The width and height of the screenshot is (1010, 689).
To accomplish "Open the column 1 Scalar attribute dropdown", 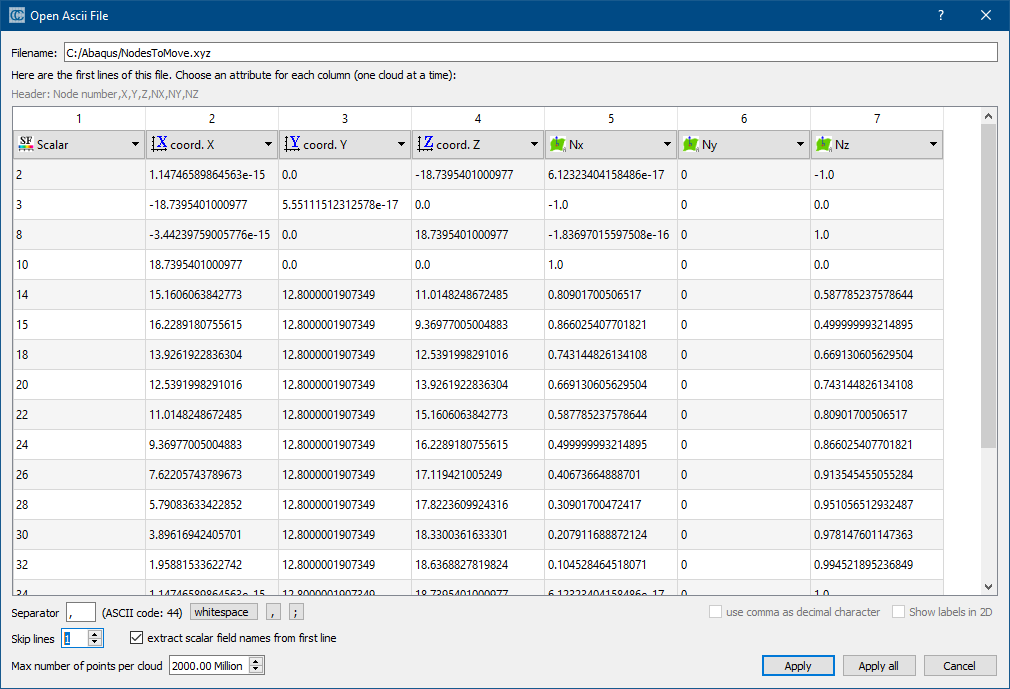I will (135, 145).
